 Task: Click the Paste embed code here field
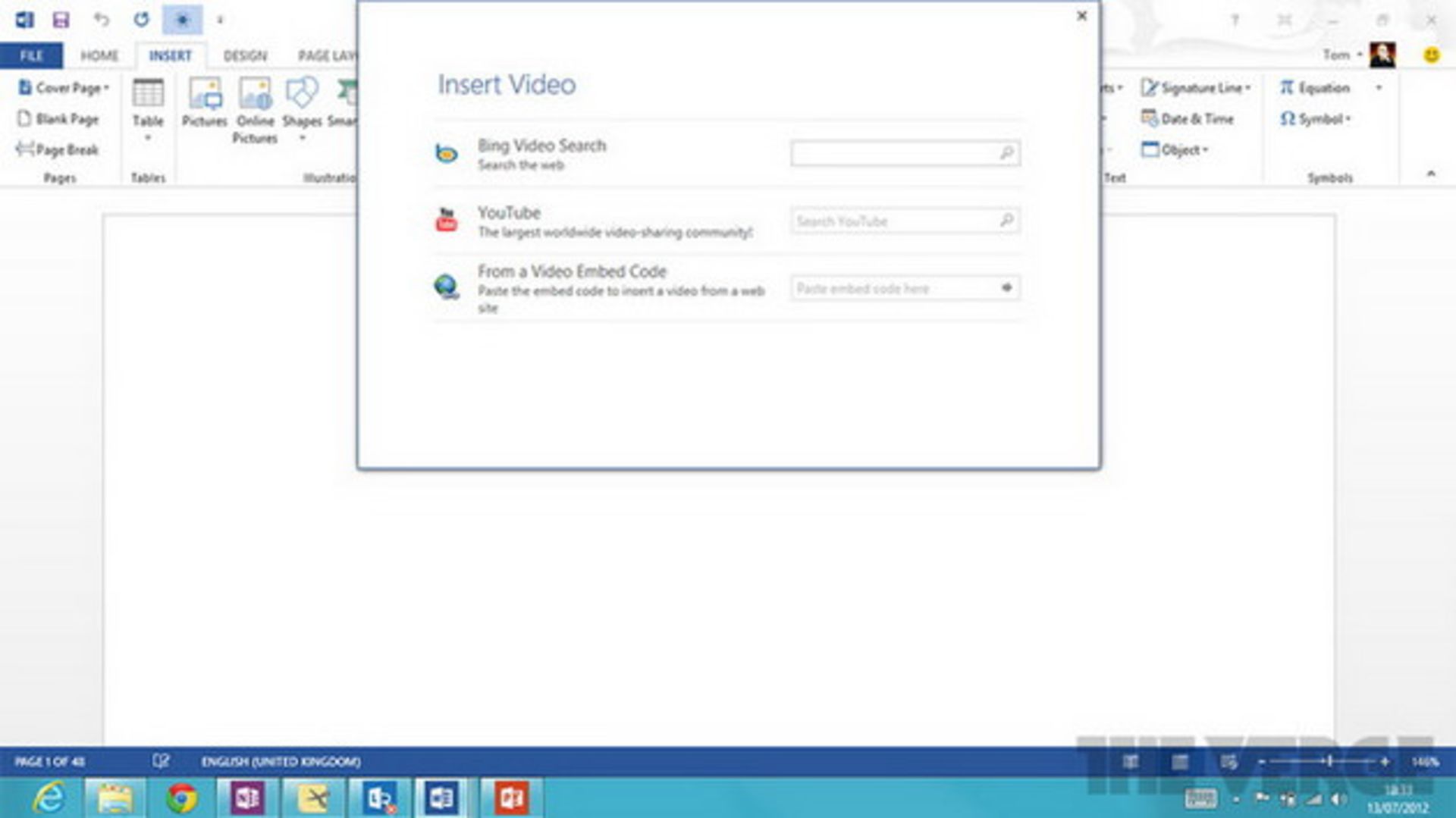click(895, 288)
